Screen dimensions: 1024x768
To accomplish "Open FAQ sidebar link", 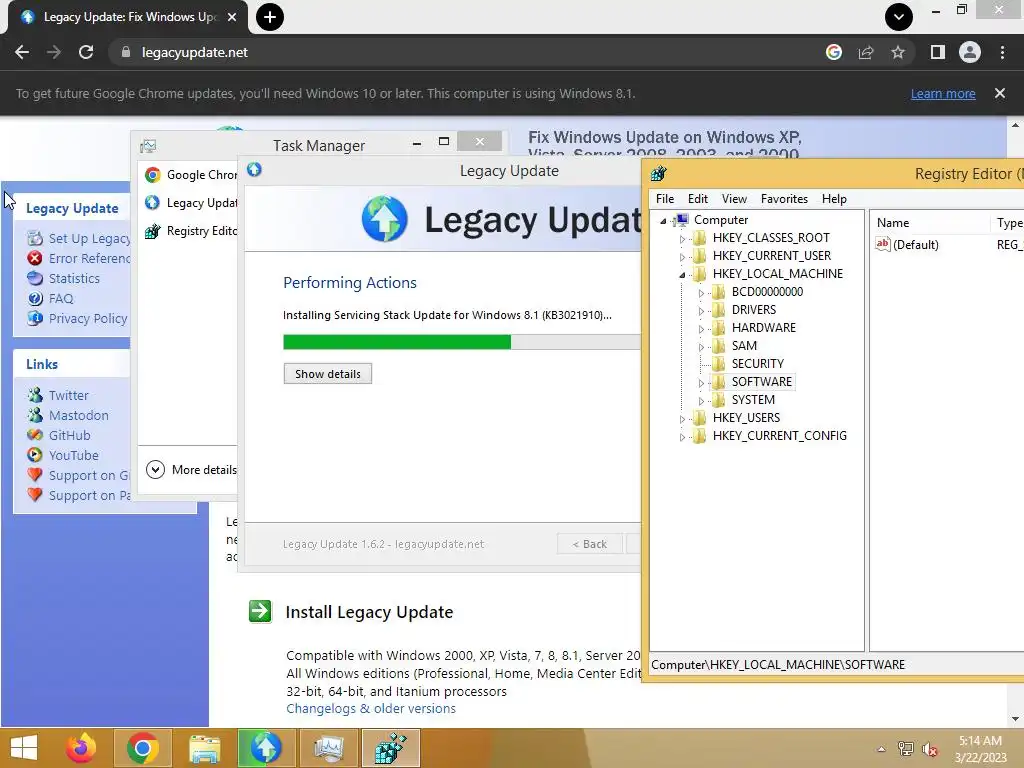I will [x=61, y=298].
